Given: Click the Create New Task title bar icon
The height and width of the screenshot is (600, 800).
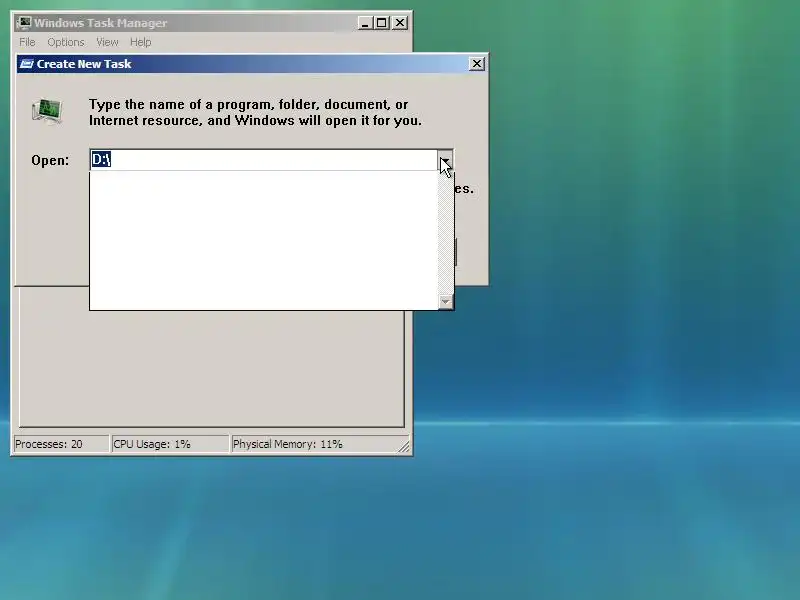Looking at the screenshot, I should coord(26,64).
